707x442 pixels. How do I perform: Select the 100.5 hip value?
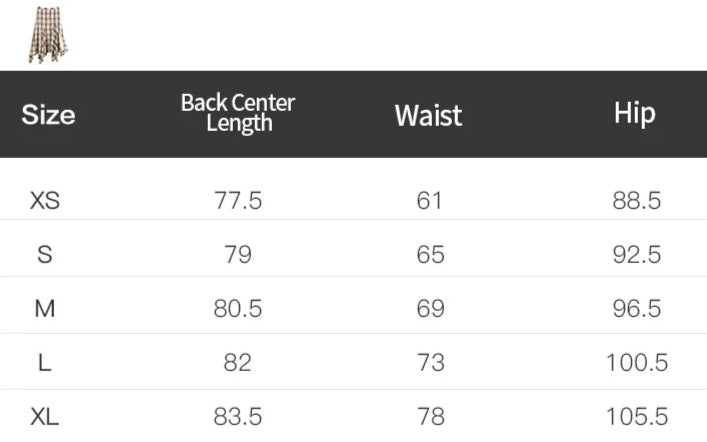637,363
